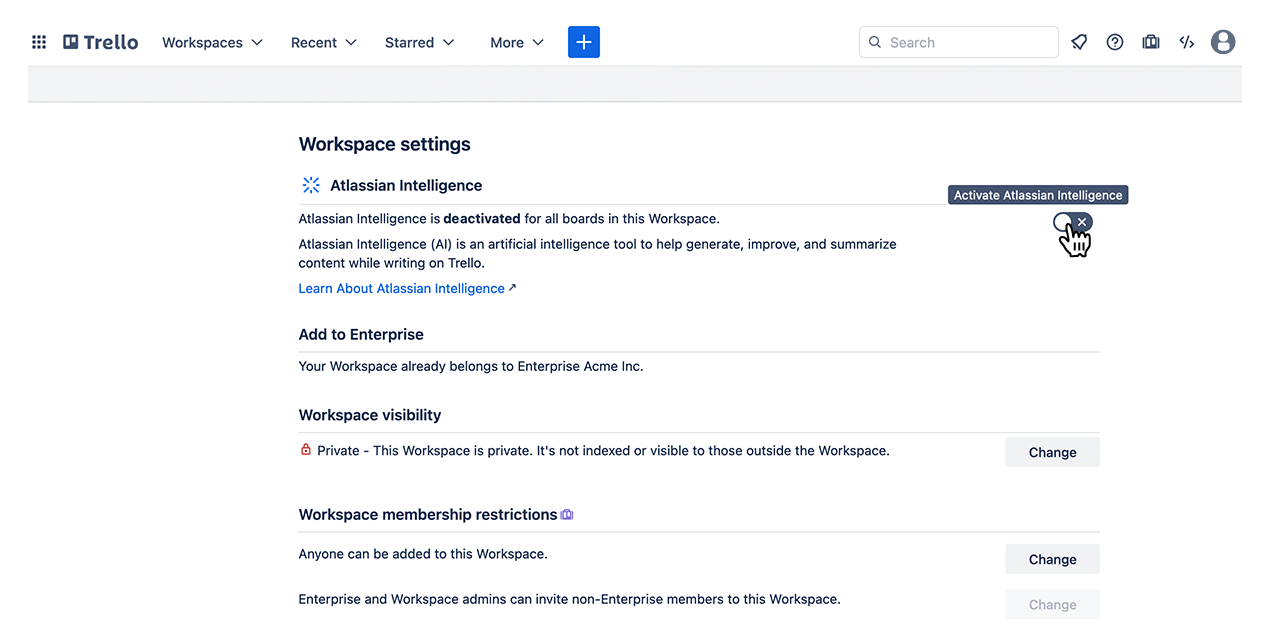Change Workspace visibility setting
Viewport: 1273px width, 626px height.
click(1052, 452)
